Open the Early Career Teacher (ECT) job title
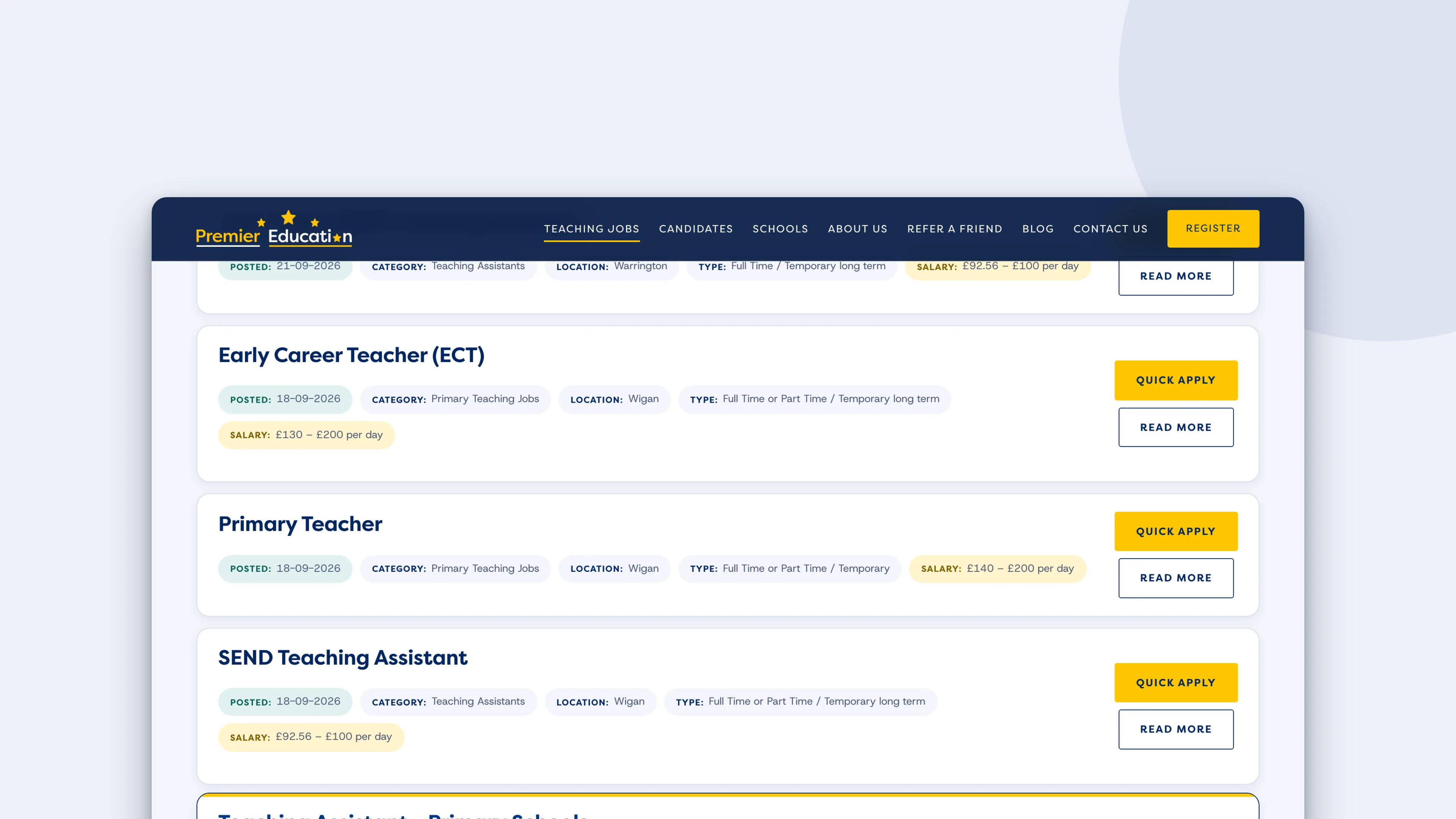1456x819 pixels. (351, 355)
